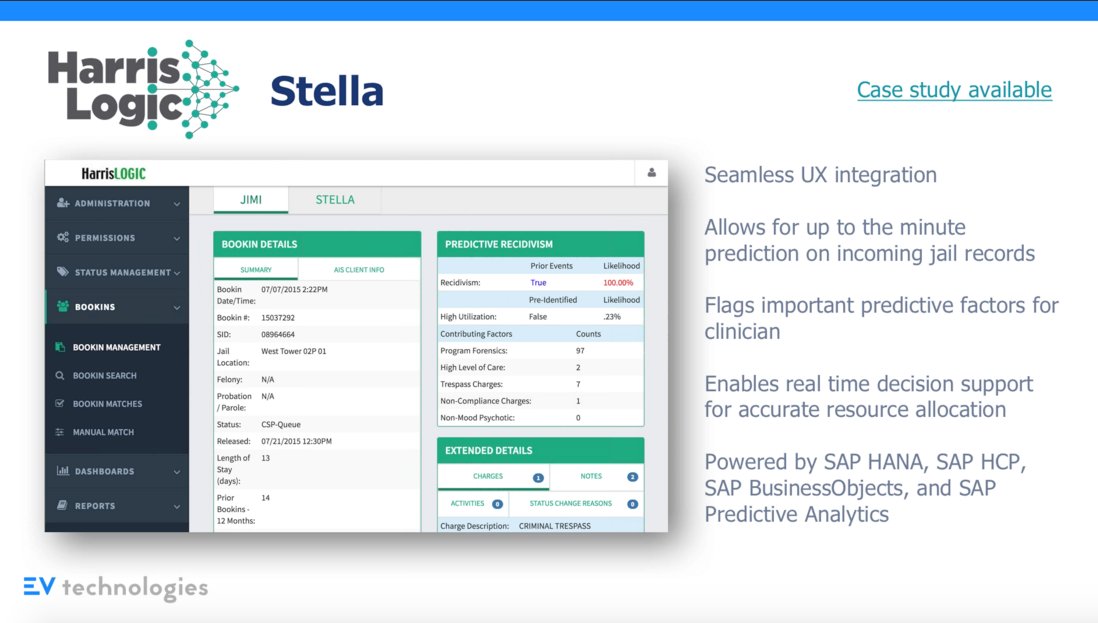Expand the Dashboards menu chevron

tap(176, 472)
